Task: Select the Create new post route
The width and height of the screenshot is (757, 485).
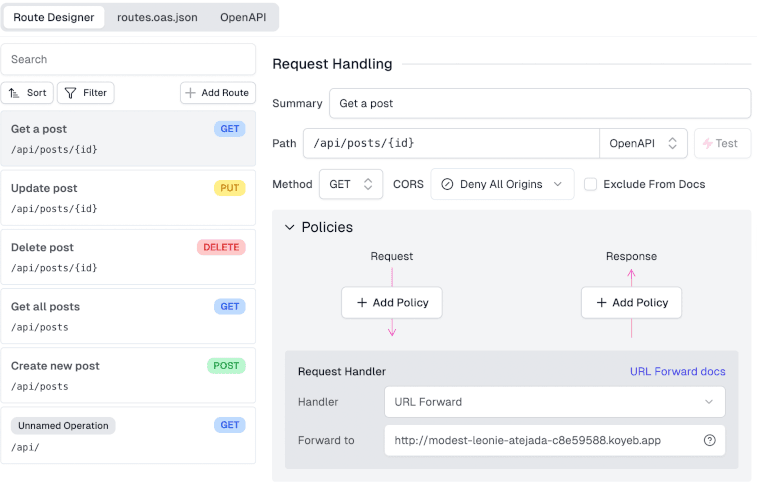Action: pyautogui.click(x=128, y=375)
